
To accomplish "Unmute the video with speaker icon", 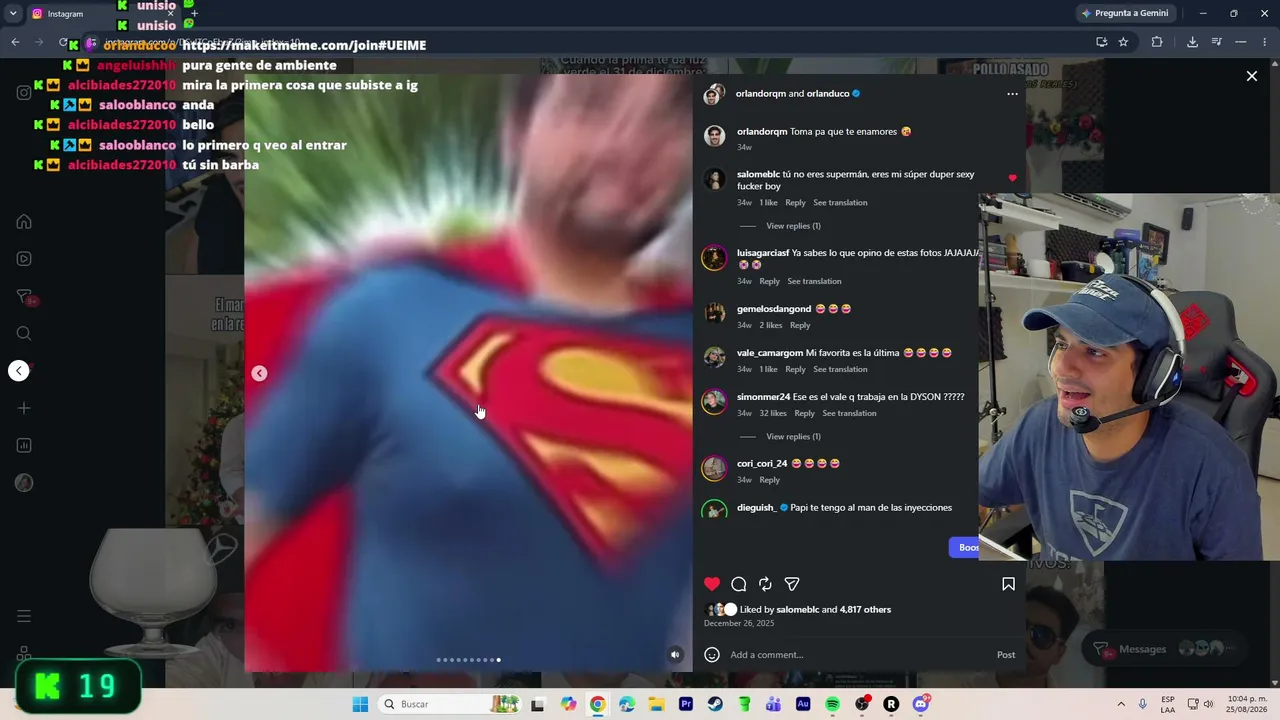I will [675, 655].
